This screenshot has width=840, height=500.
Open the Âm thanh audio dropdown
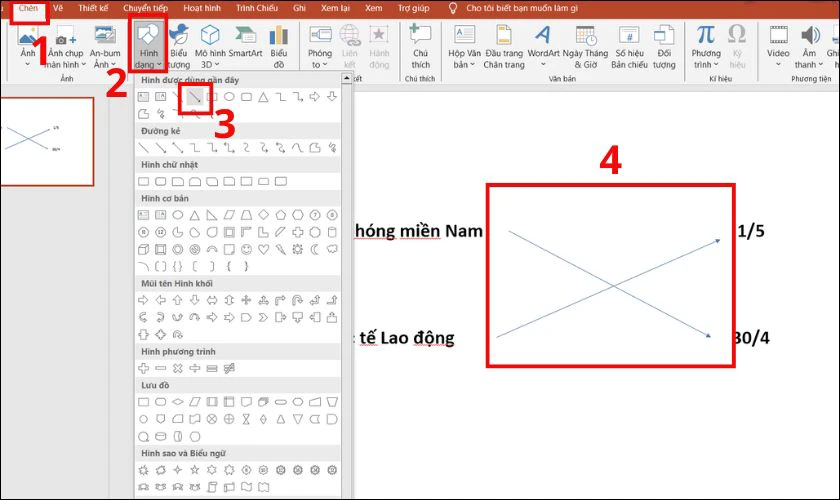point(809,47)
